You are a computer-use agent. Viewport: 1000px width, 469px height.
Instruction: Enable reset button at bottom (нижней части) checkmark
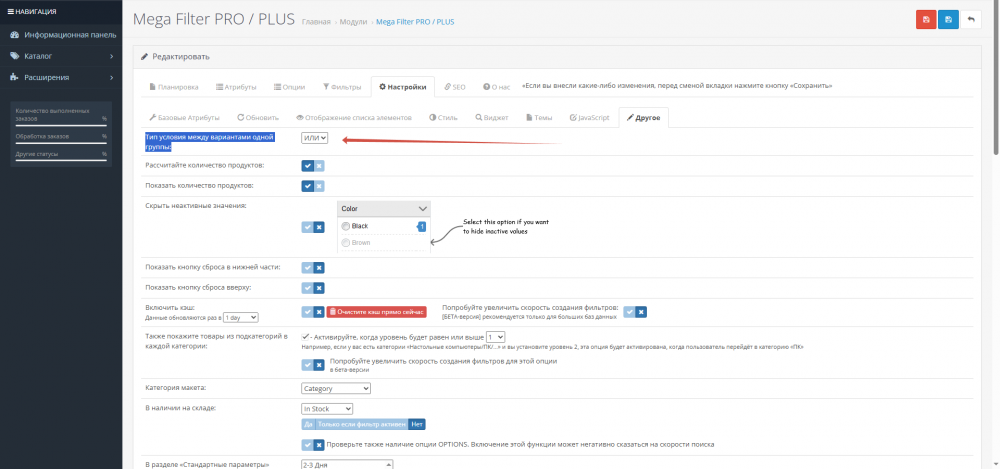coord(307,268)
